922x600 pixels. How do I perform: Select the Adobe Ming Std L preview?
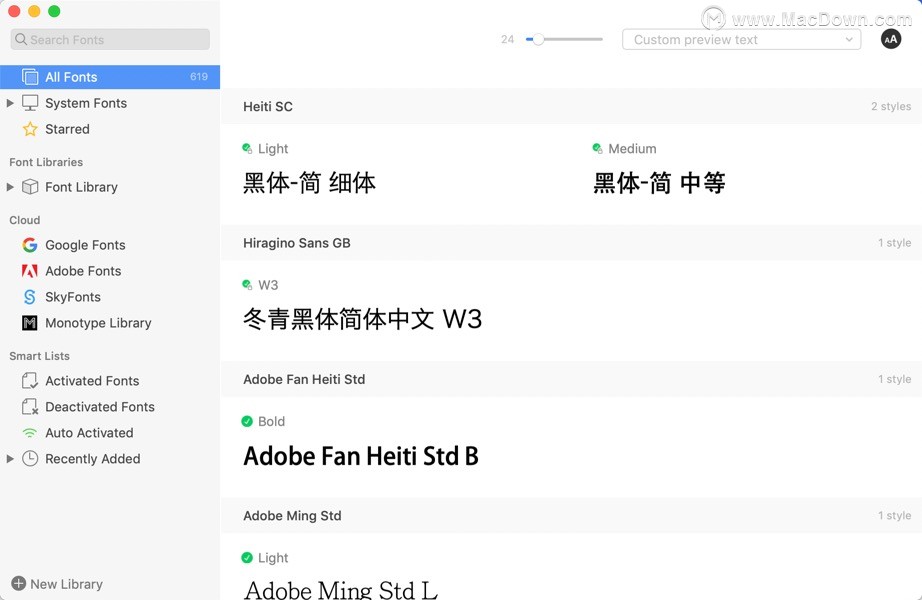tap(341, 589)
